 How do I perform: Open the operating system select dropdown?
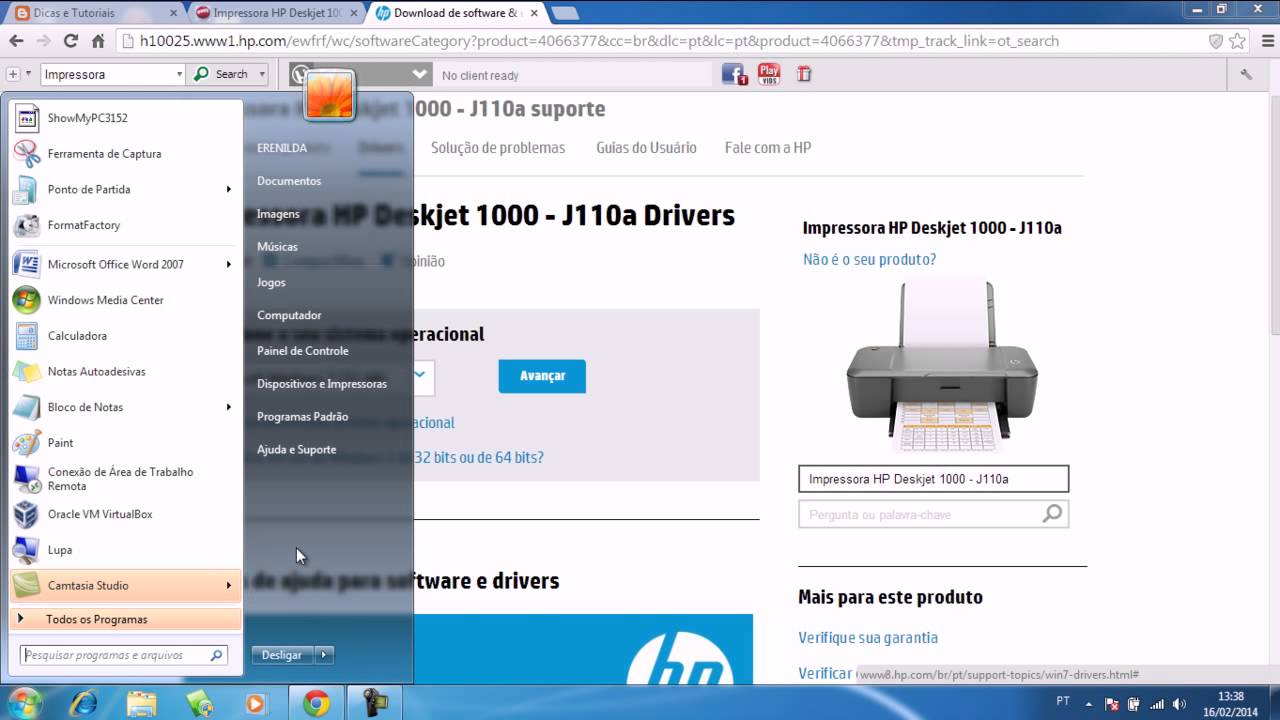pyautogui.click(x=422, y=376)
